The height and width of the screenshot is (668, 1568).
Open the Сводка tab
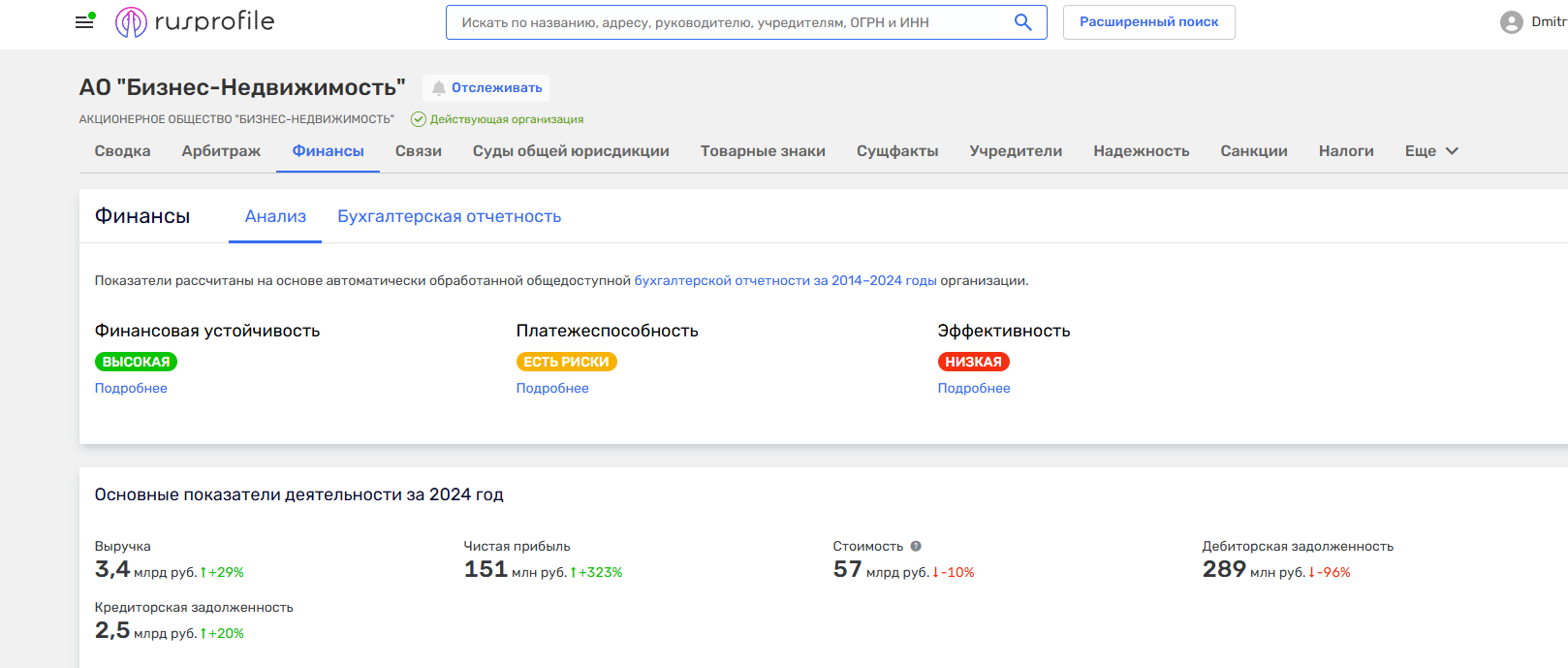[x=122, y=151]
